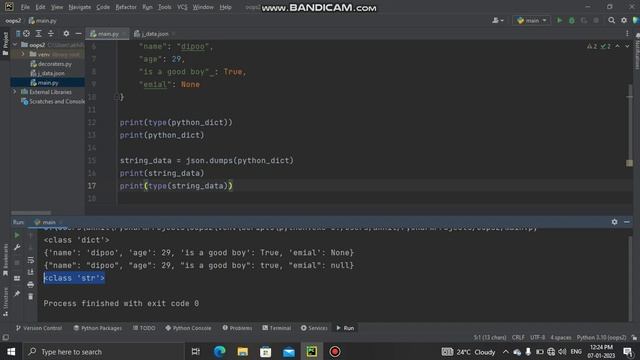Run the main configuration with green play icon

(x=560, y=20)
